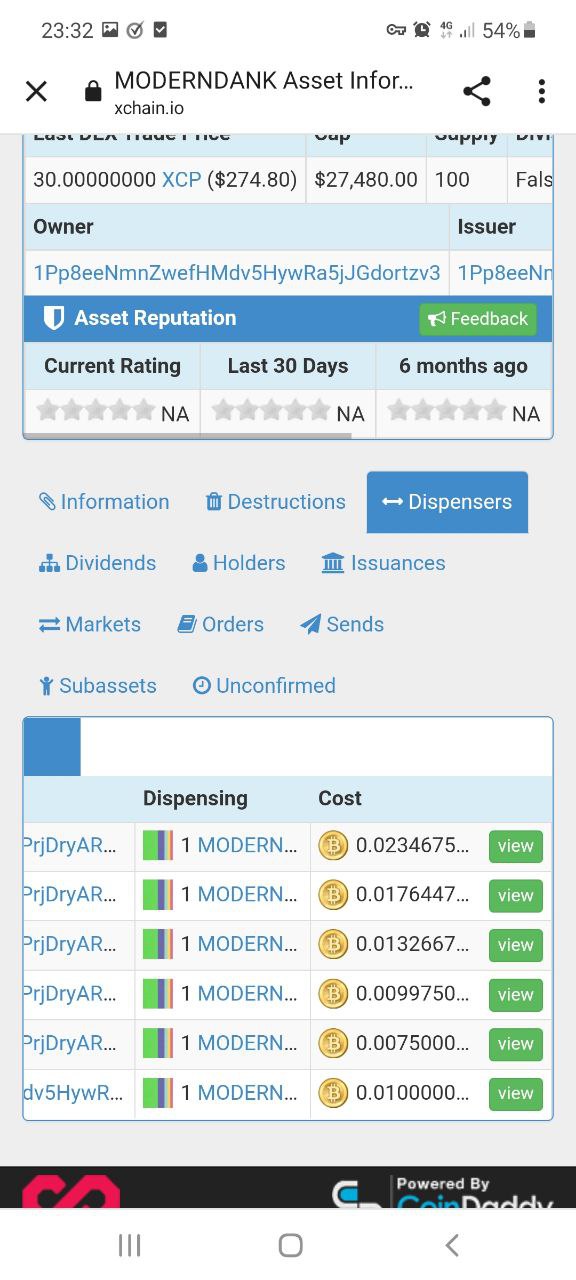
Task: View dispenser costing 0.0234675 BTC
Action: click(x=515, y=846)
